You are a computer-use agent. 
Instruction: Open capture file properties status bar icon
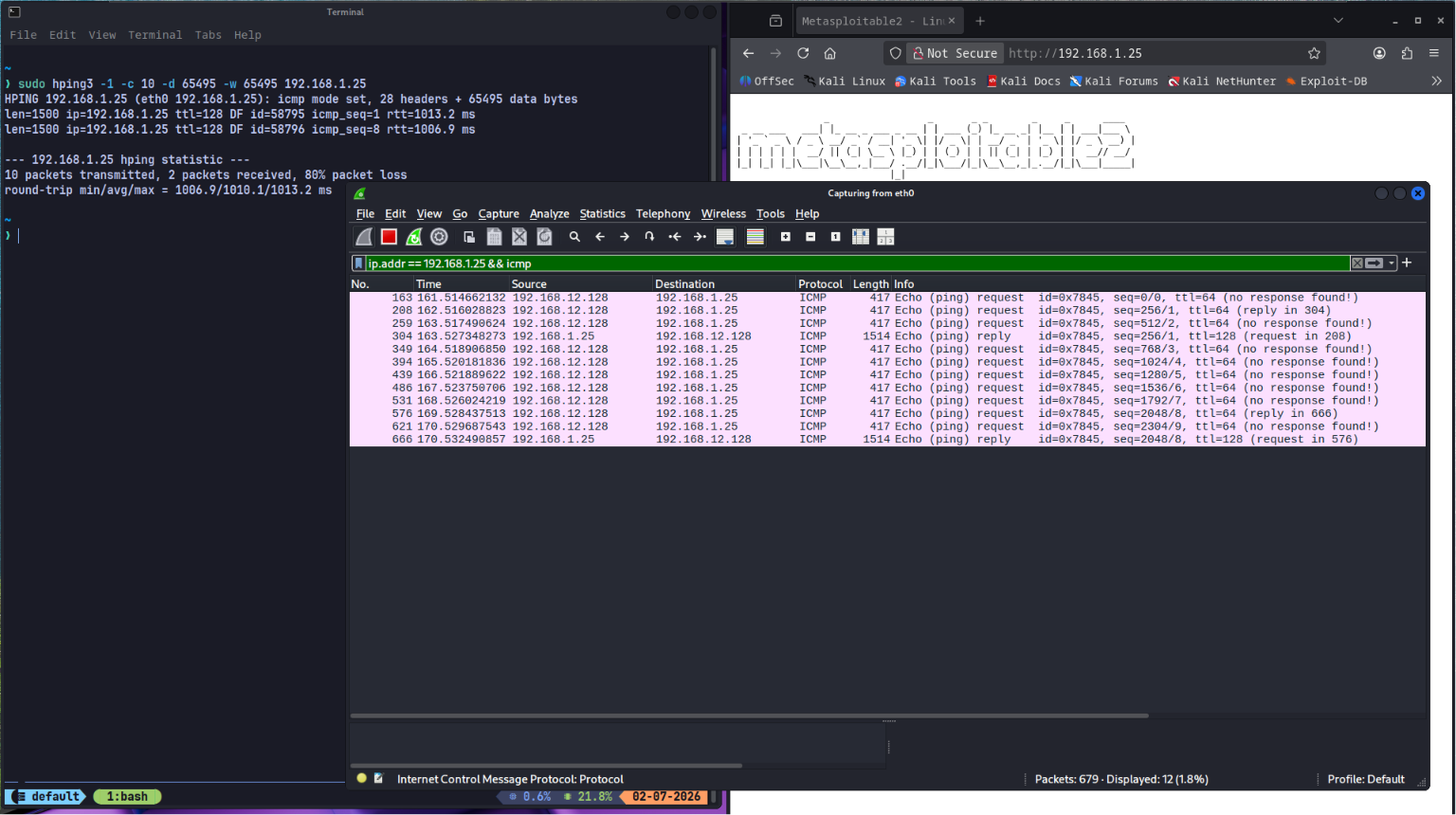[x=378, y=778]
